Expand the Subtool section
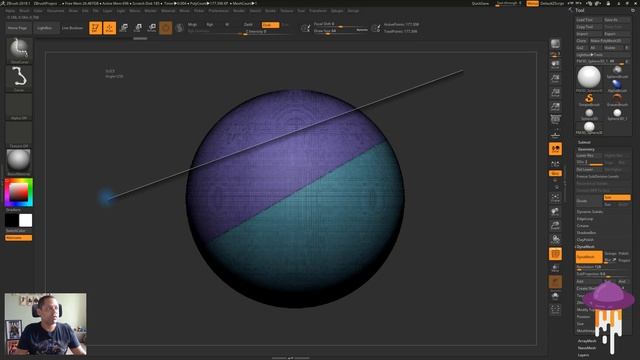 click(584, 142)
